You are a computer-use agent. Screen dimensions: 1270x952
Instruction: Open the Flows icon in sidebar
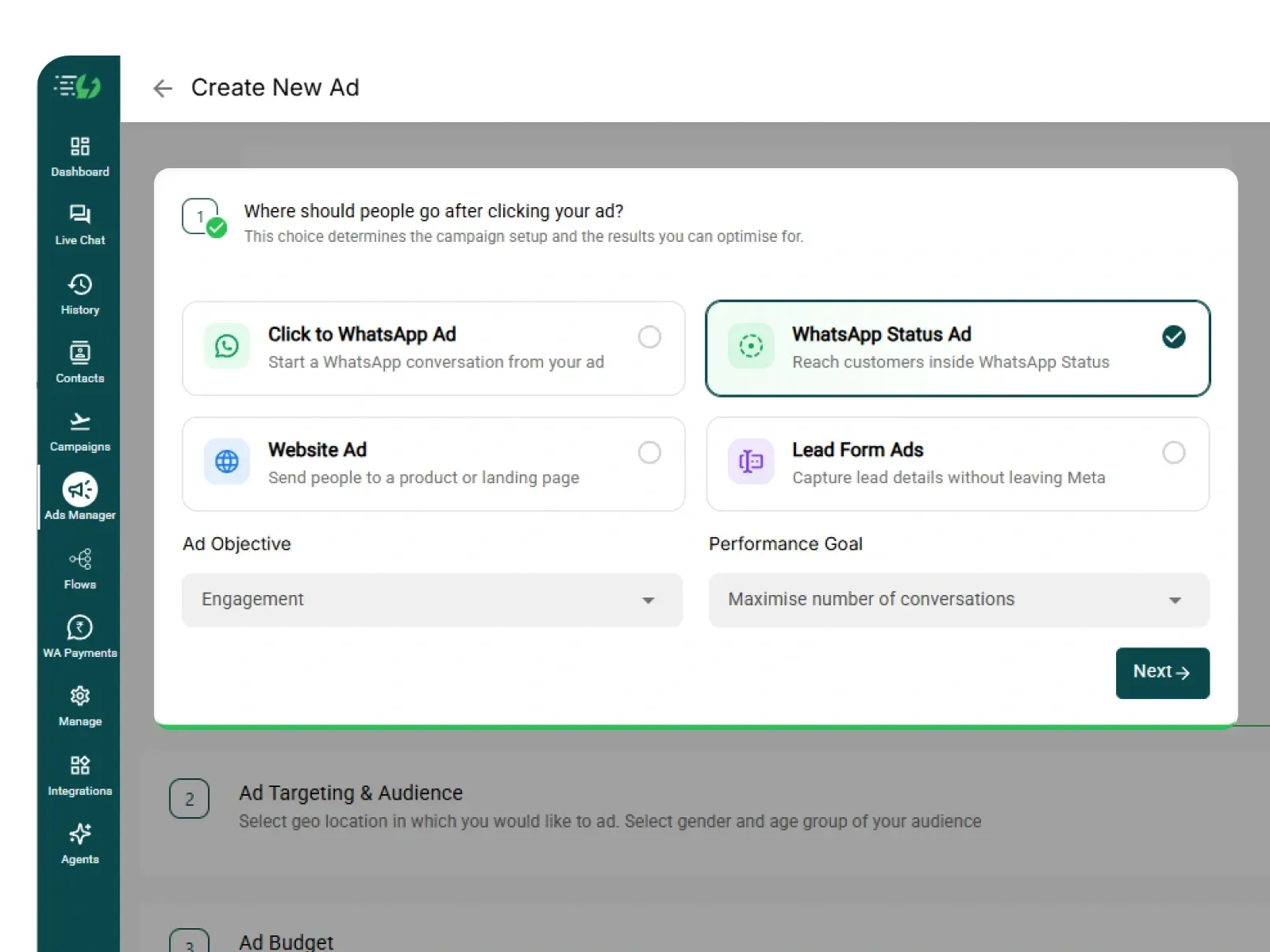click(80, 559)
